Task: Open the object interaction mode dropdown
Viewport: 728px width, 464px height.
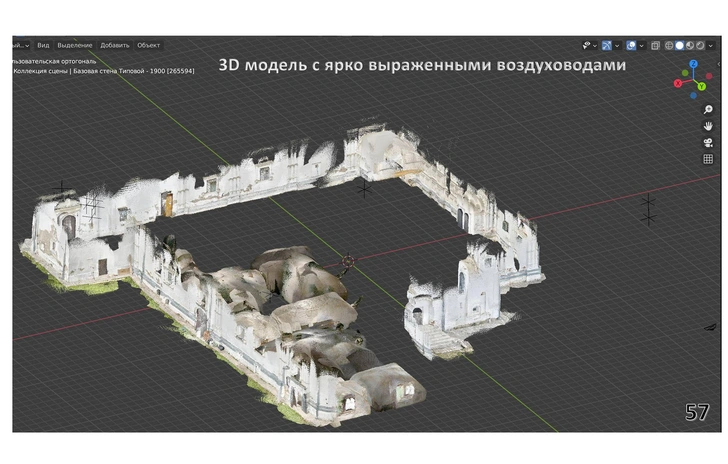Action: [22, 45]
